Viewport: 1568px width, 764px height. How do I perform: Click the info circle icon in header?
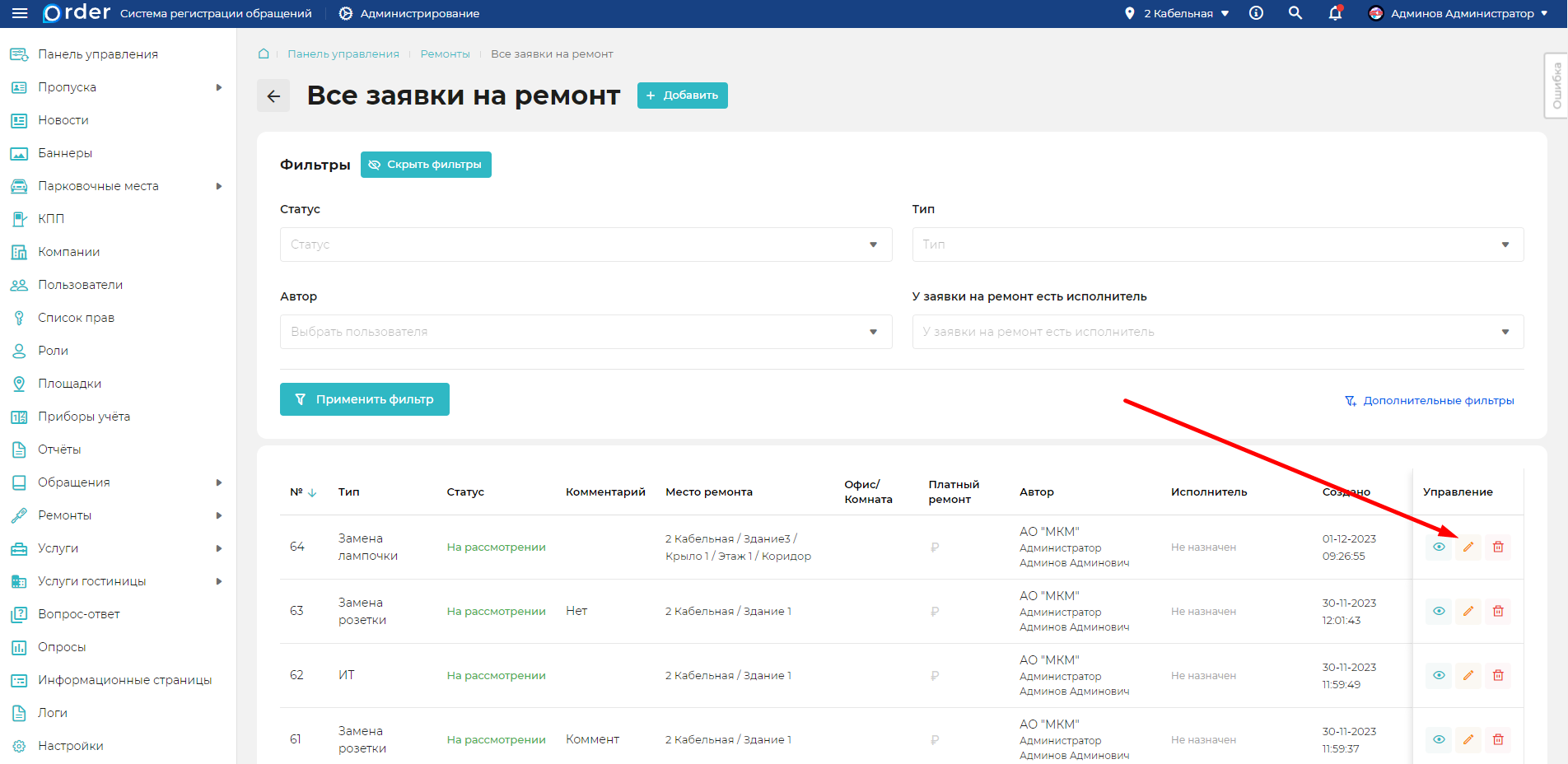tap(1256, 13)
